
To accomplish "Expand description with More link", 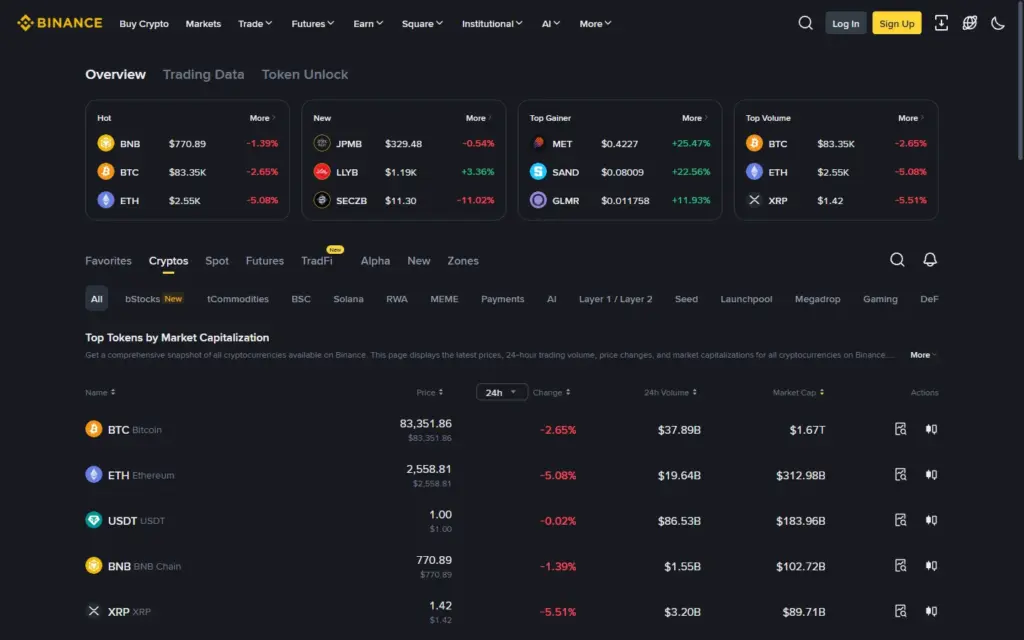I will (x=923, y=355).
